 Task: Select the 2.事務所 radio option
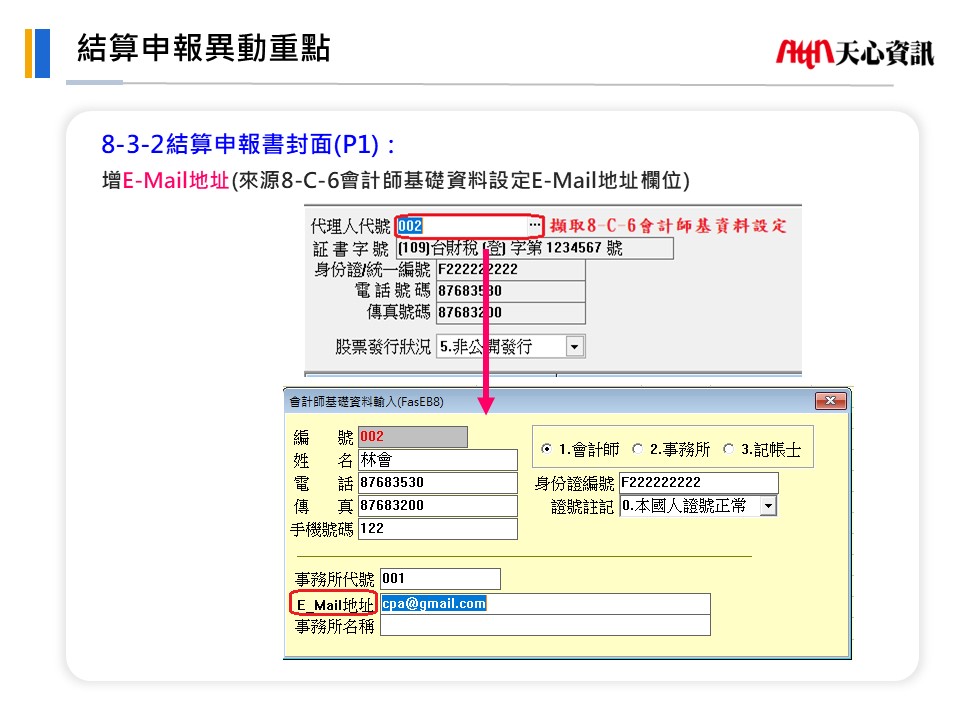click(x=638, y=450)
